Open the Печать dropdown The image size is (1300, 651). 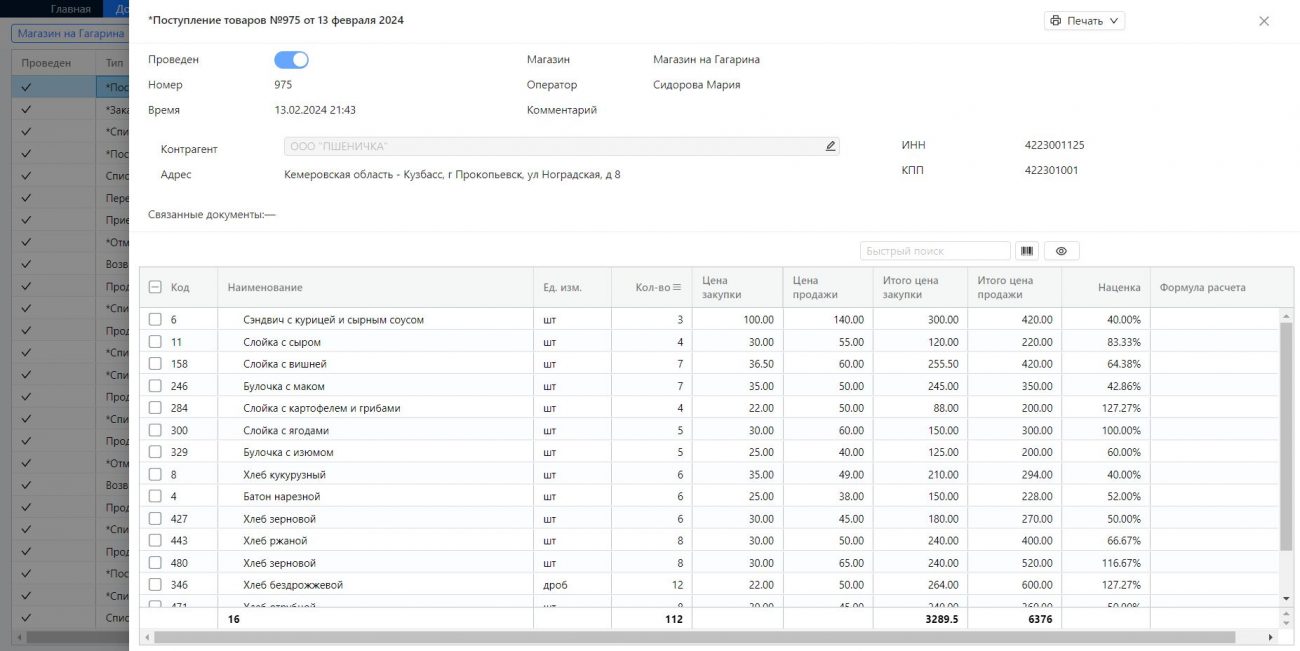[x=1084, y=21]
